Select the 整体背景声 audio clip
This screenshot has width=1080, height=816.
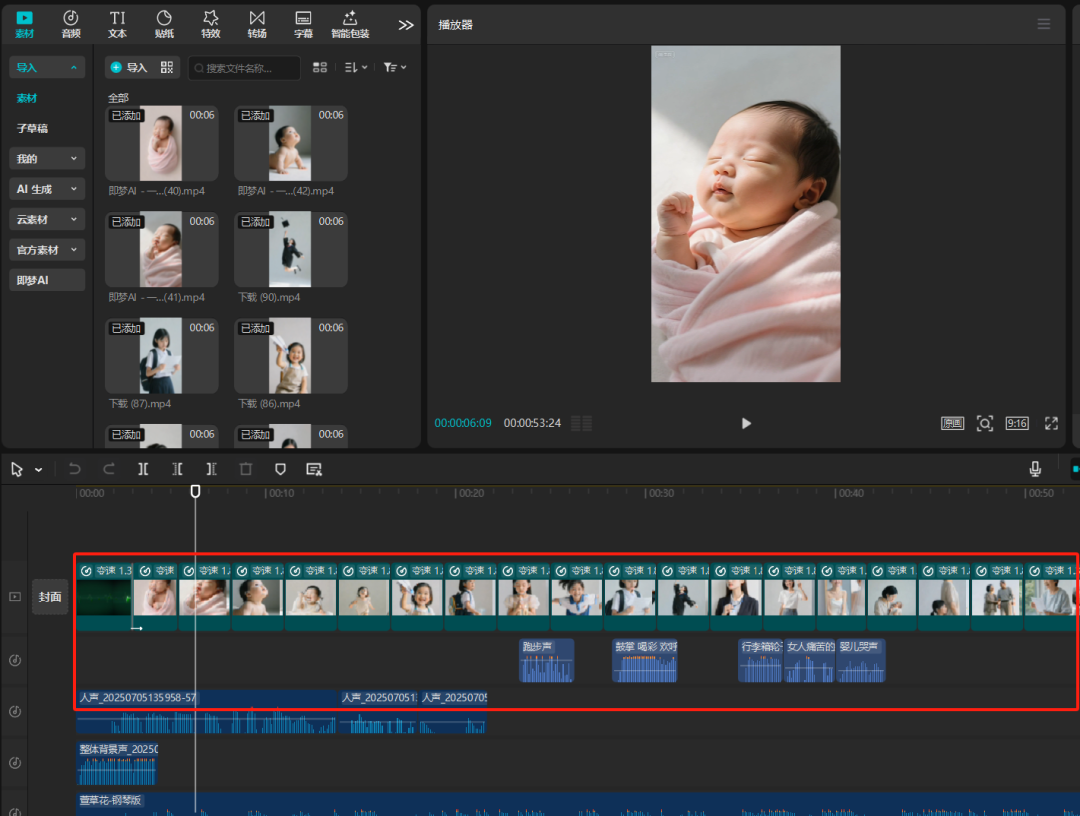[117, 763]
